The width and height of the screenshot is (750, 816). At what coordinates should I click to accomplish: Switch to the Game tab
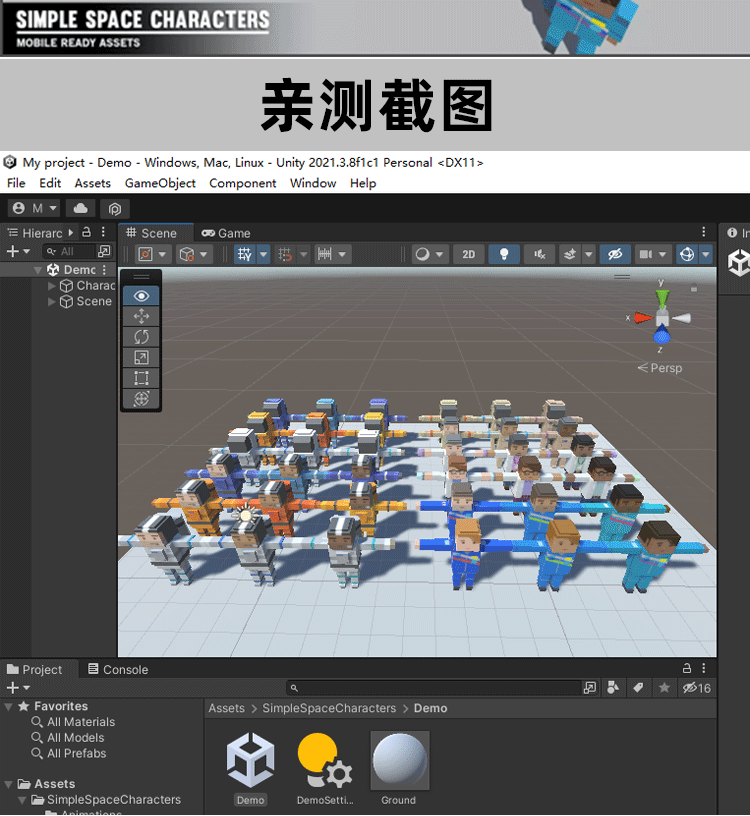click(x=226, y=233)
